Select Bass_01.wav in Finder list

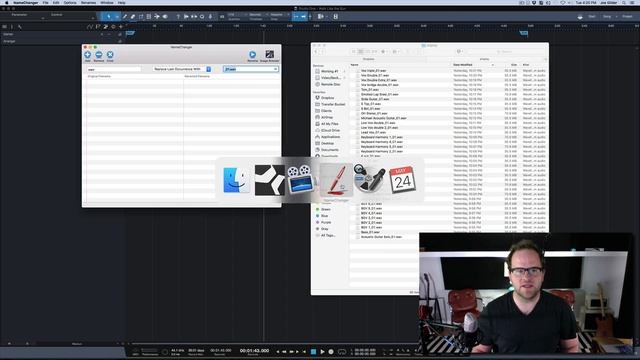(x=370, y=232)
